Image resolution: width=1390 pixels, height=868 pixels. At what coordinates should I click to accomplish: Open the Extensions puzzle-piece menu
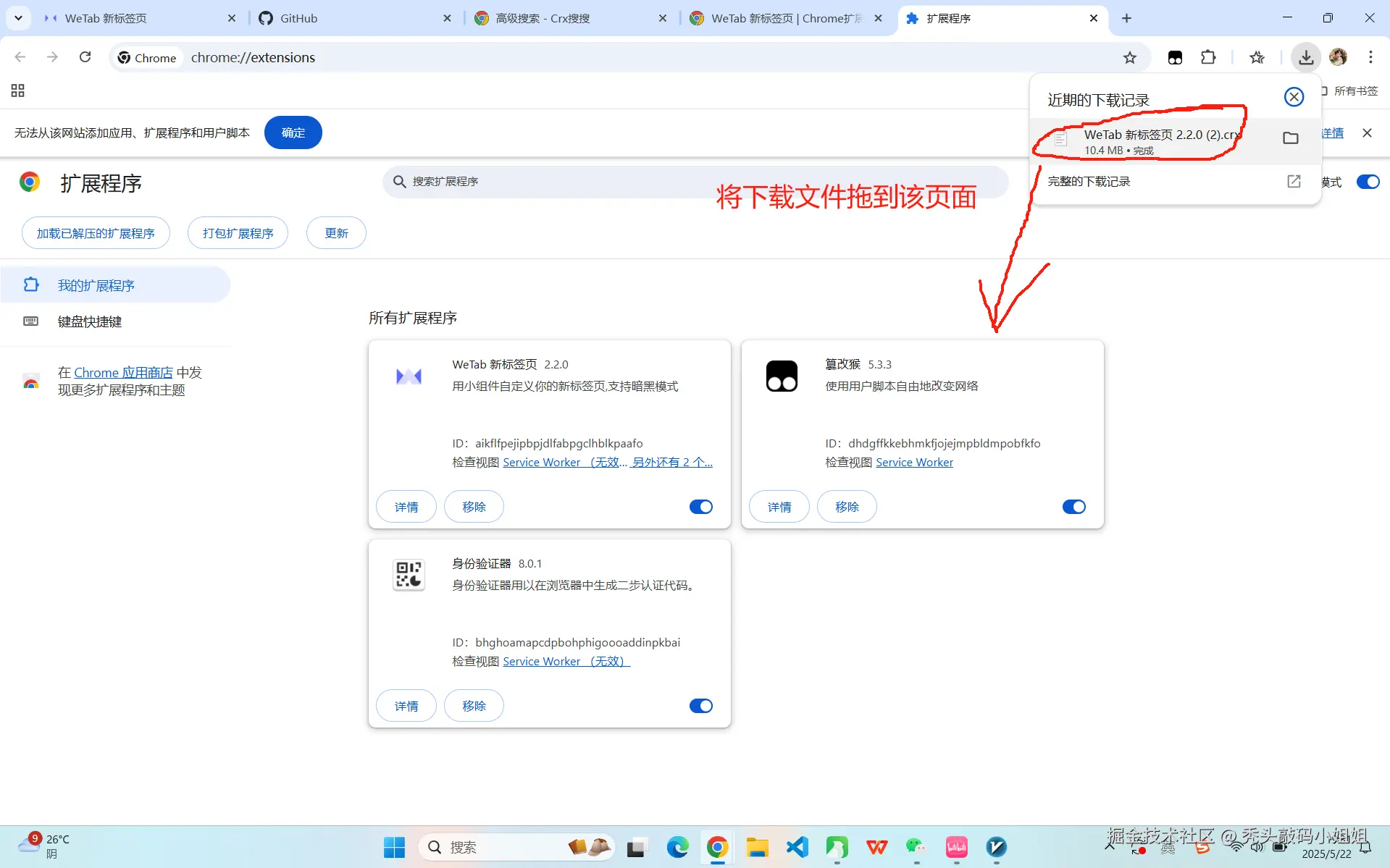click(1208, 58)
